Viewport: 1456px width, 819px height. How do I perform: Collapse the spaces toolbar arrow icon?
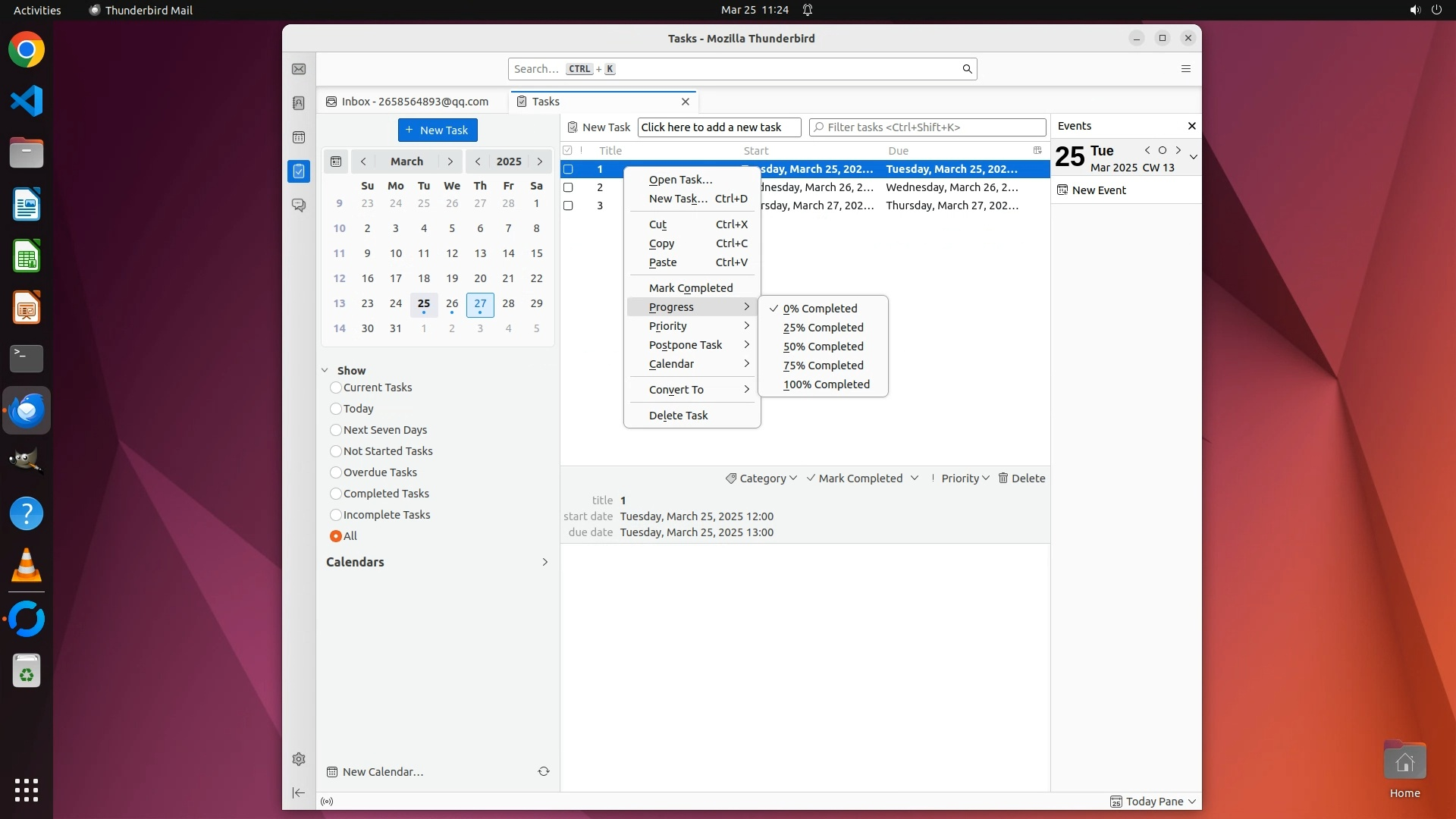[x=299, y=792]
